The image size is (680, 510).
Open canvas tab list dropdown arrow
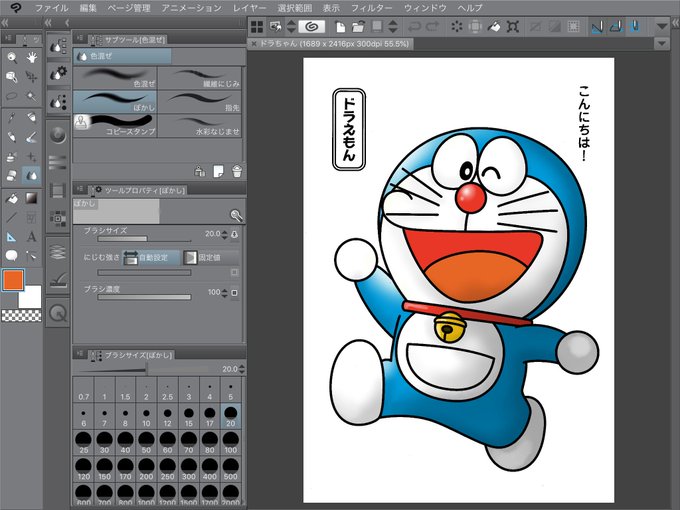(x=661, y=43)
